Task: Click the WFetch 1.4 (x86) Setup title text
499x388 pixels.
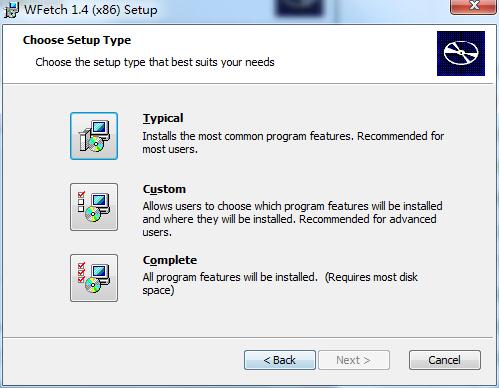Action: [91, 10]
